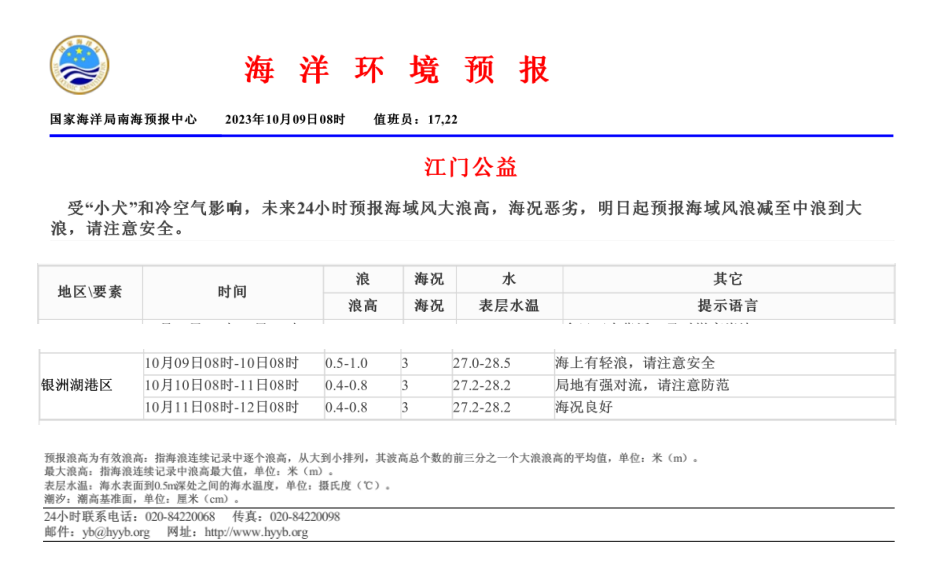The height and width of the screenshot is (578, 939).
Task: Click the 海上有轻浪，请注意安全 advisory text
Action: click(x=635, y=363)
